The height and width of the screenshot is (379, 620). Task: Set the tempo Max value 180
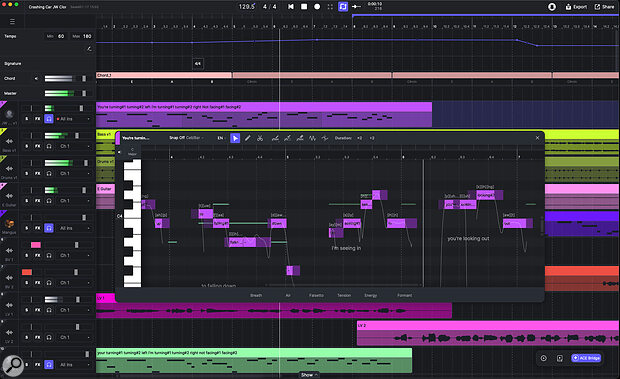coord(87,36)
